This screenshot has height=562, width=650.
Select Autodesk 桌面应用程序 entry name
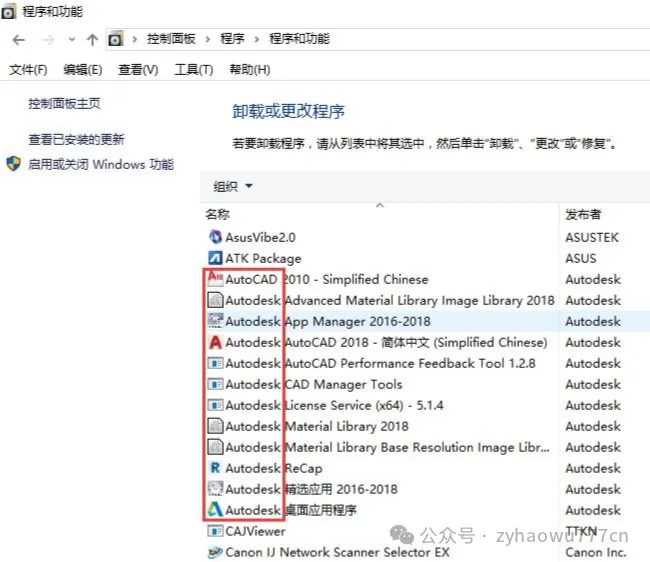point(291,510)
